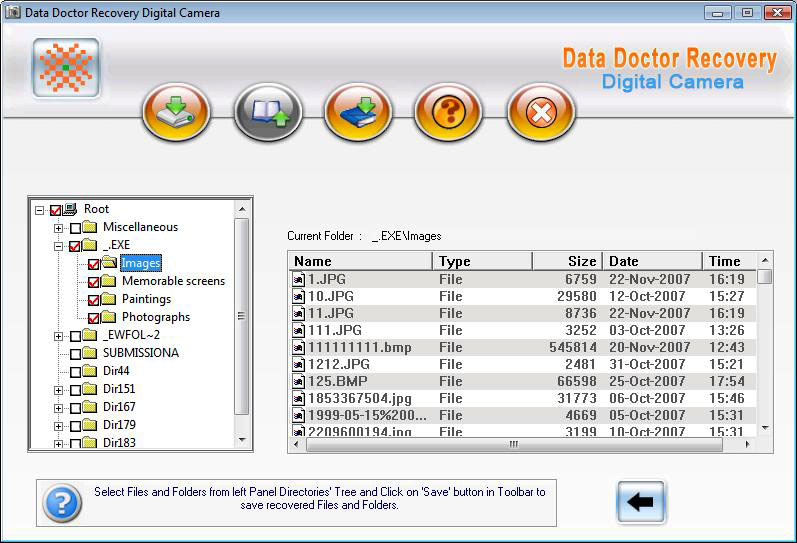The height and width of the screenshot is (543, 797).
Task: Collapse the Root tree node
Action: [39, 210]
